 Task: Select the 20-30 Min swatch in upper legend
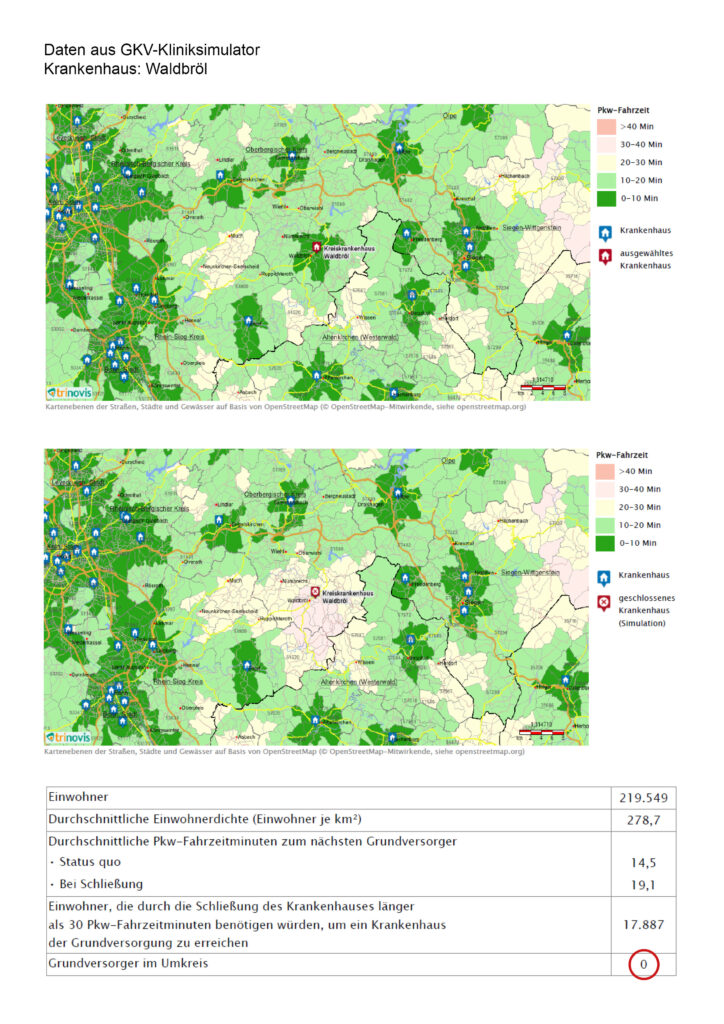[x=606, y=162]
